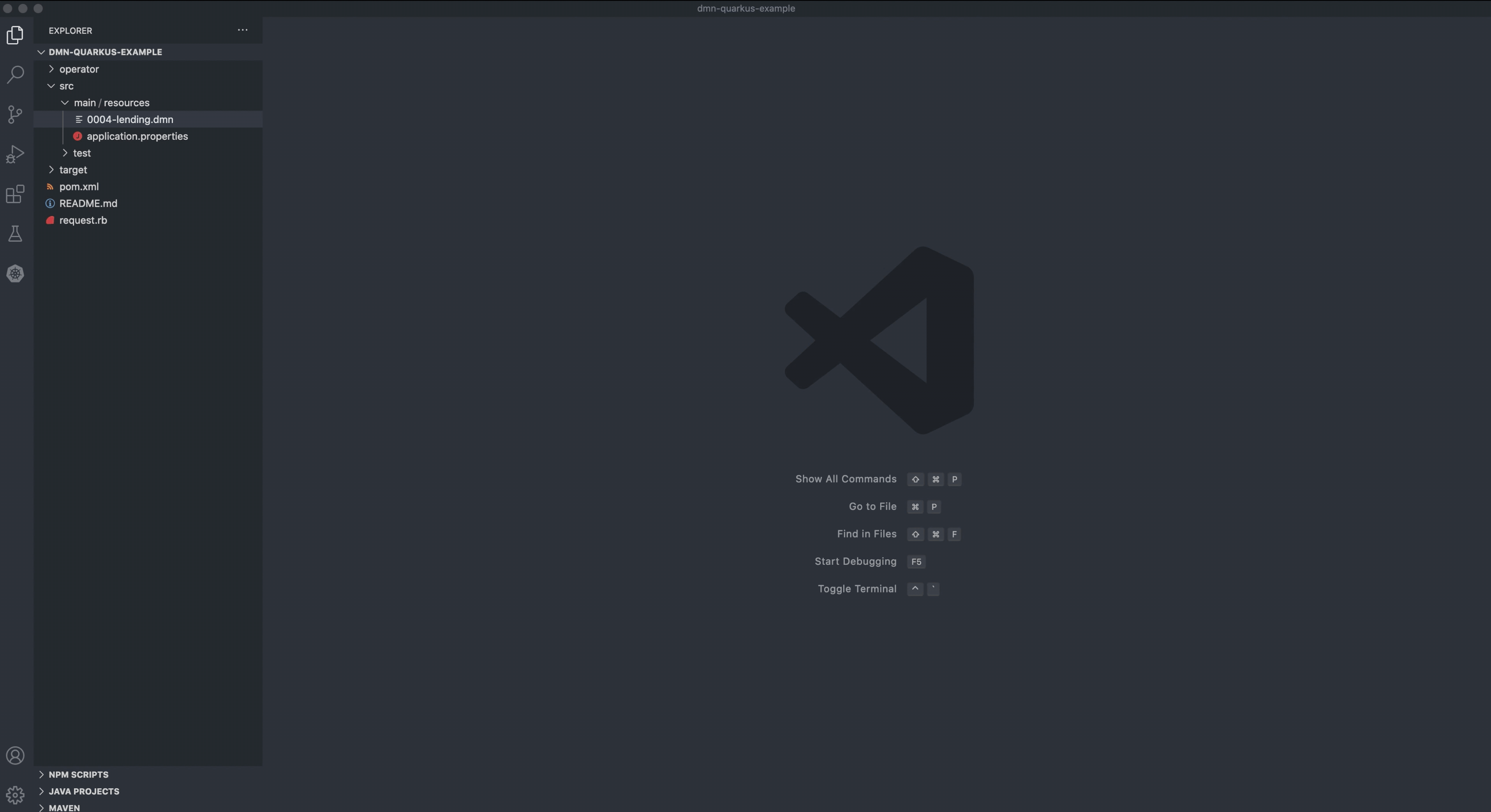Open the request.rb file
This screenshot has width=1491, height=812.
pyautogui.click(x=83, y=220)
